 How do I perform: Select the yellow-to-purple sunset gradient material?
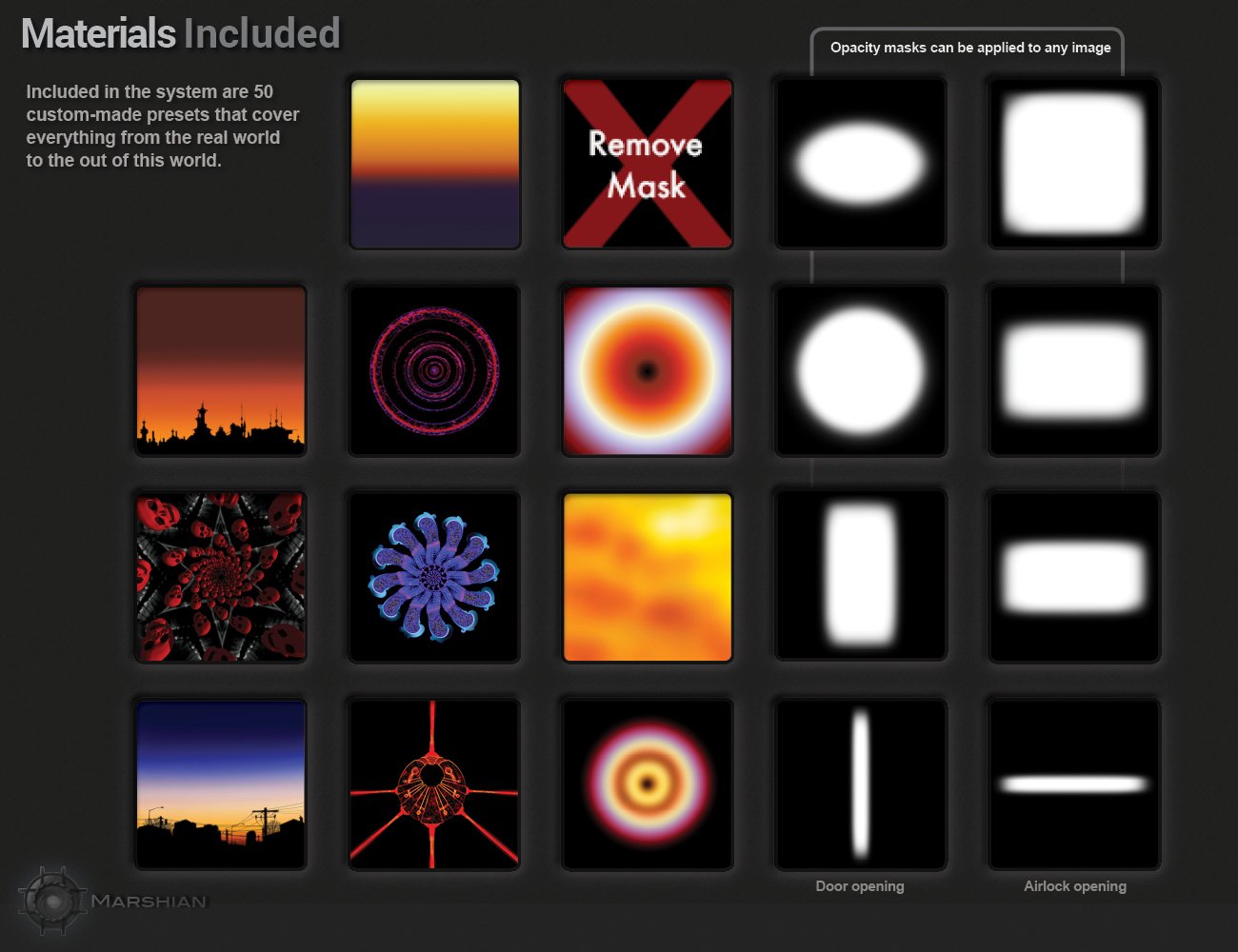coord(434,164)
